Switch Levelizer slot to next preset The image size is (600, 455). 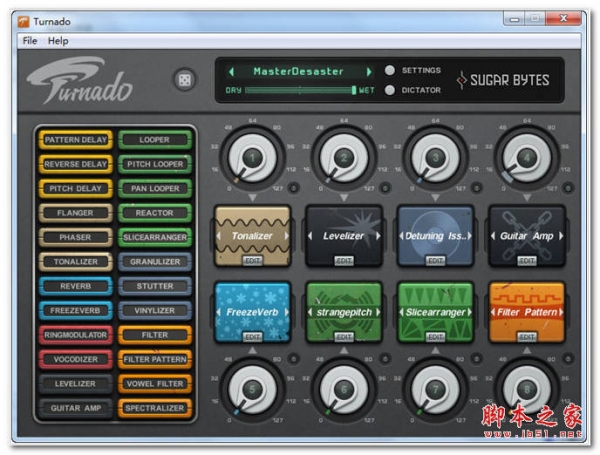click(378, 236)
